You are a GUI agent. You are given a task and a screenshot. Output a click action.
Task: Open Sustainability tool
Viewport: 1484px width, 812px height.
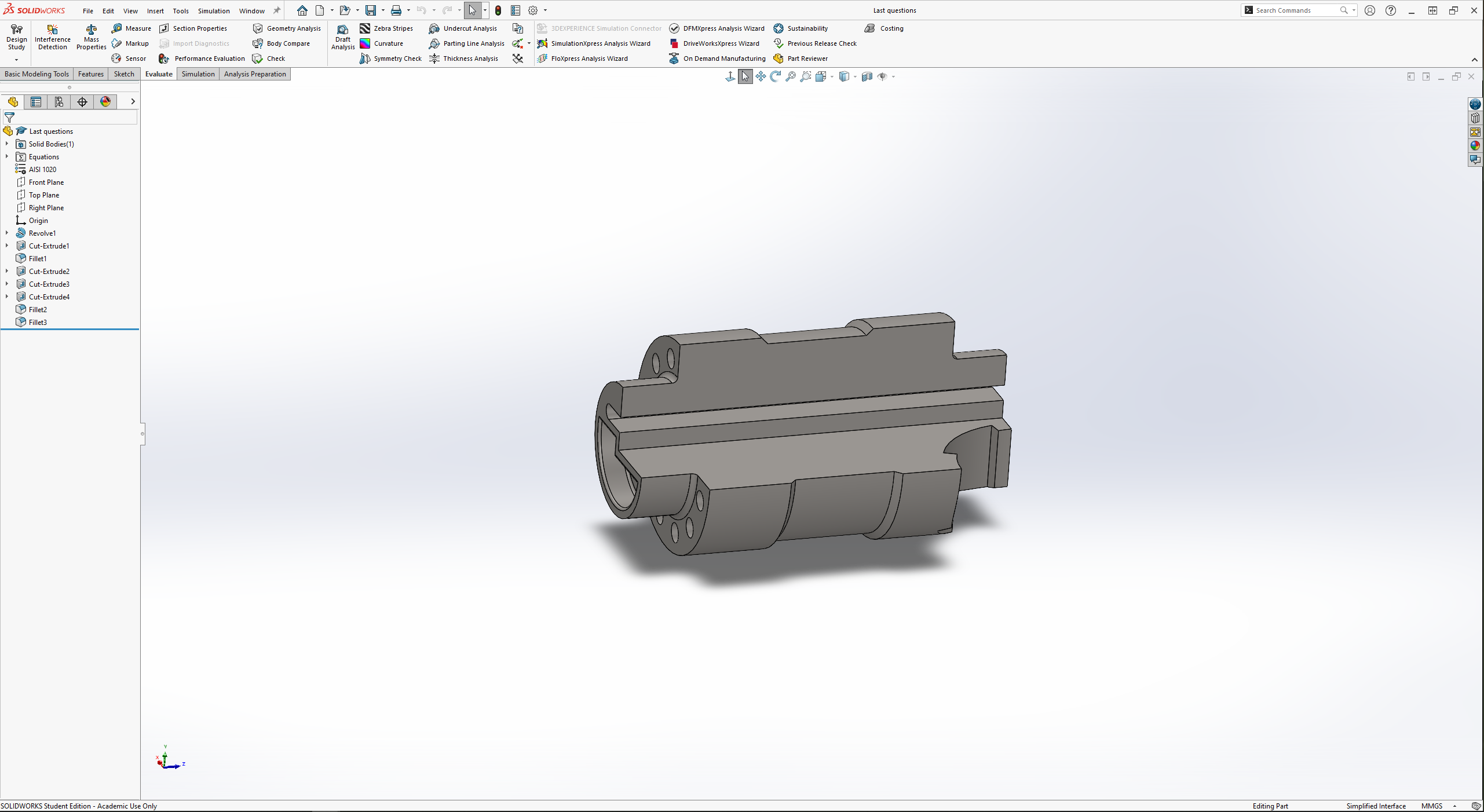[x=801, y=28]
